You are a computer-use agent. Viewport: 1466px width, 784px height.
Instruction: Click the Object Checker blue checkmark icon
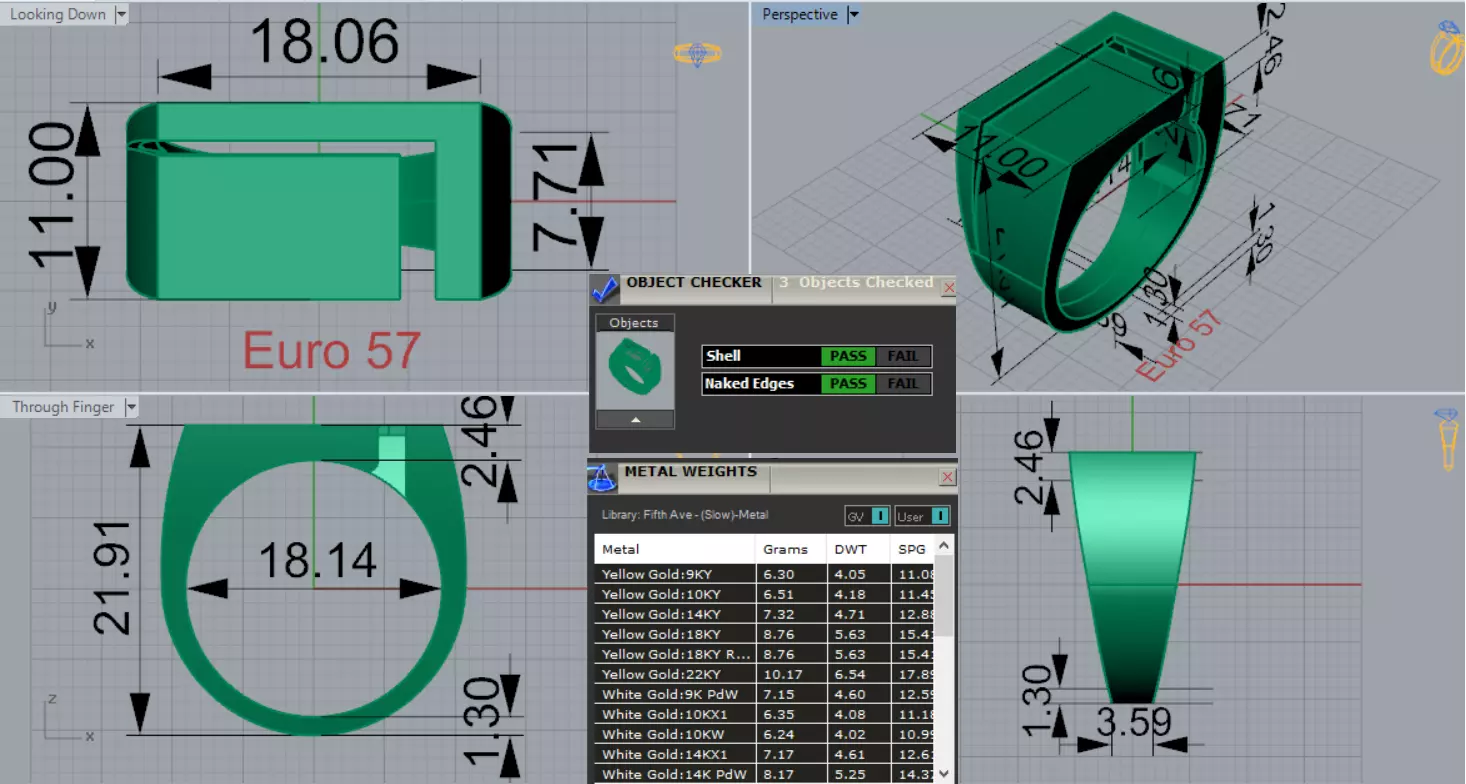pos(605,289)
